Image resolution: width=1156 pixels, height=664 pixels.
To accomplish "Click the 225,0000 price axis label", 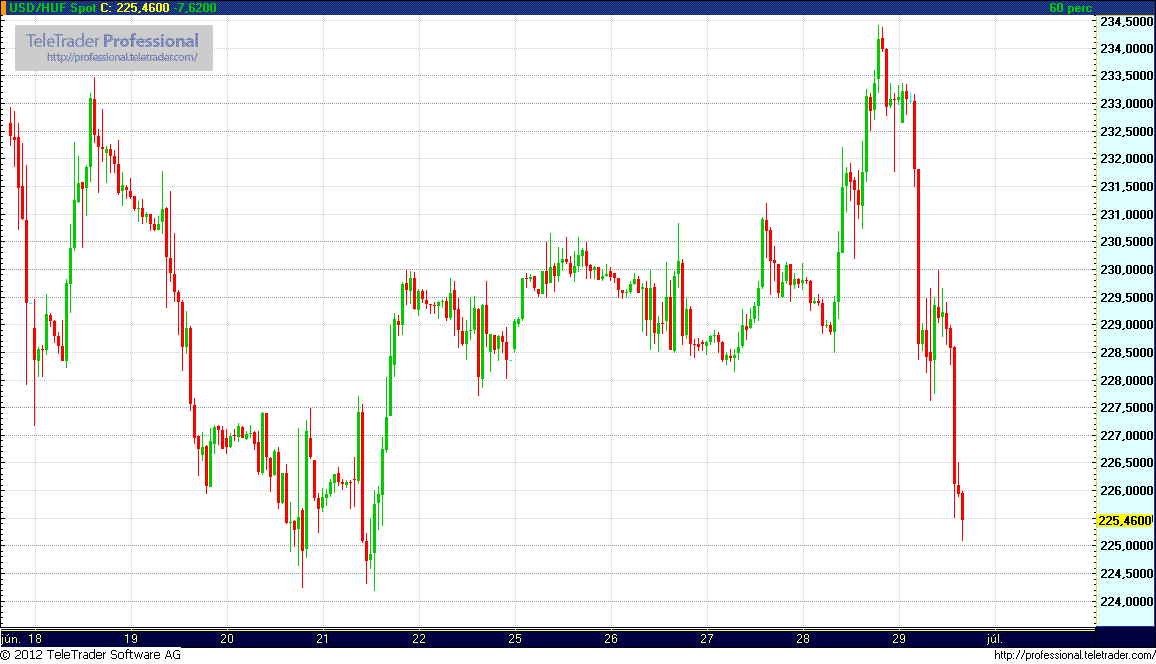I will 1127,546.
